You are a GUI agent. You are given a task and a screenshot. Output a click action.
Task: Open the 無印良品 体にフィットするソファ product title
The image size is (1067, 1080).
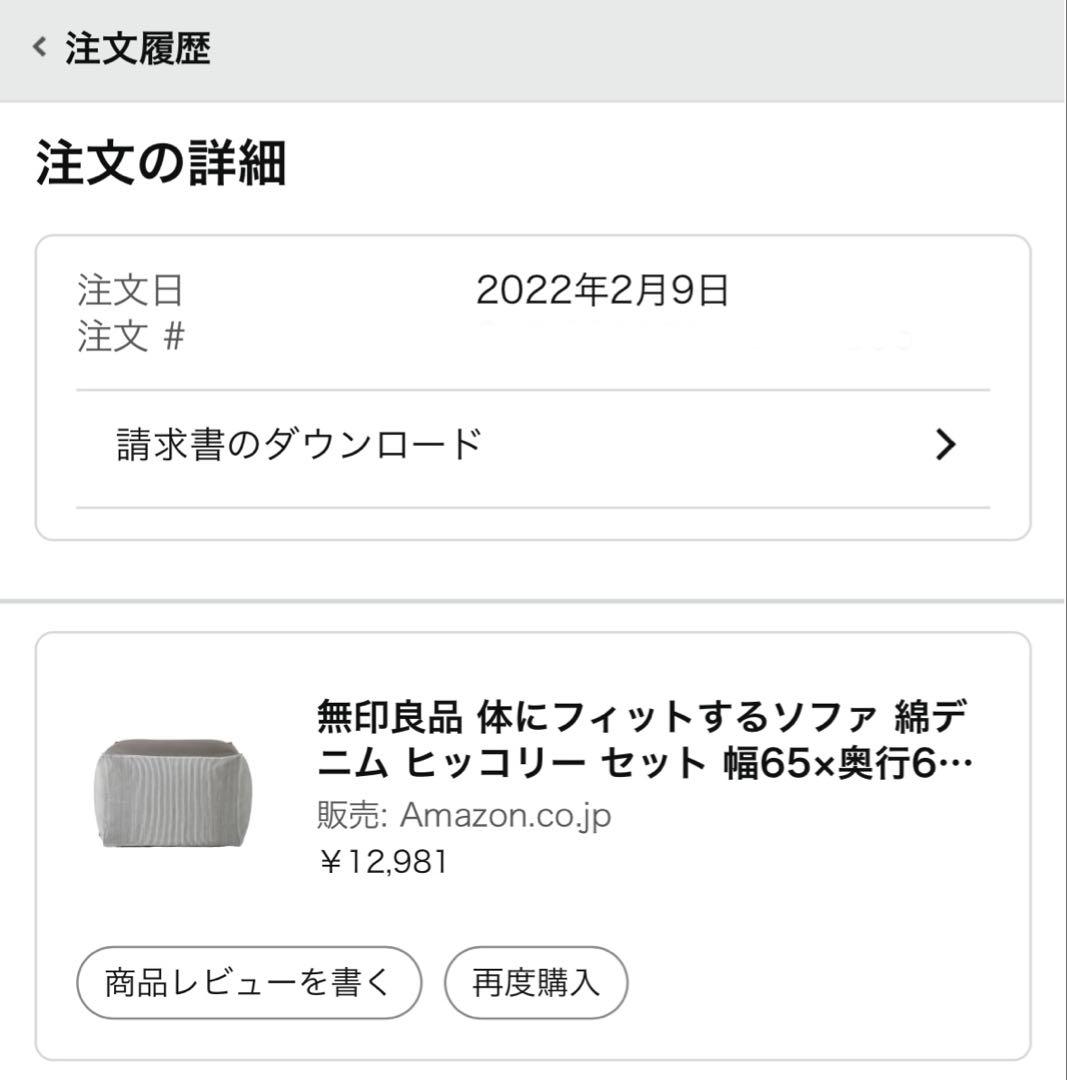tap(644, 740)
